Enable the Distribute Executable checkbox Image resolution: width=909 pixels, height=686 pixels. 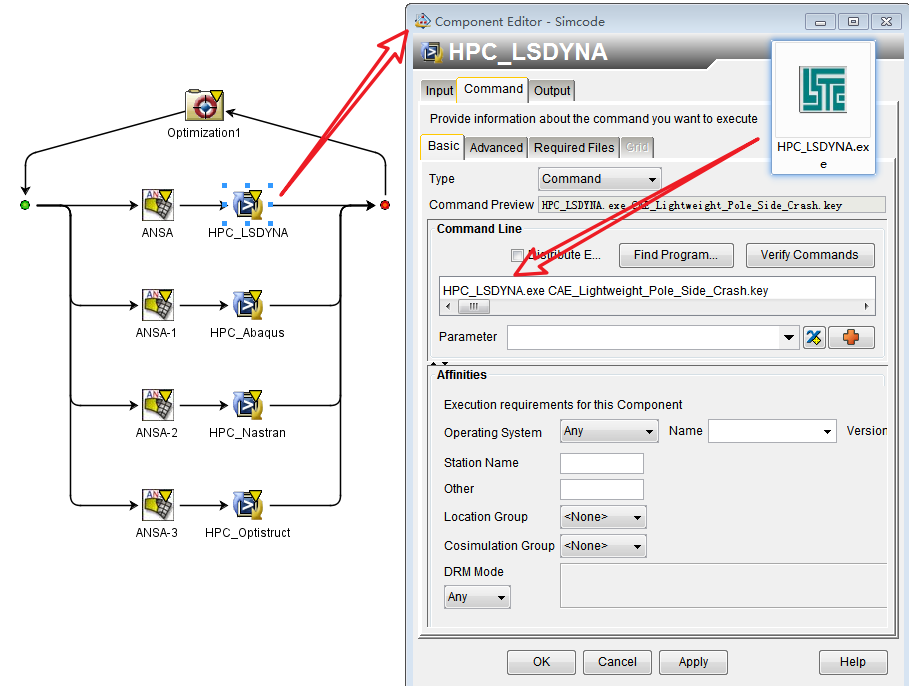[517, 255]
